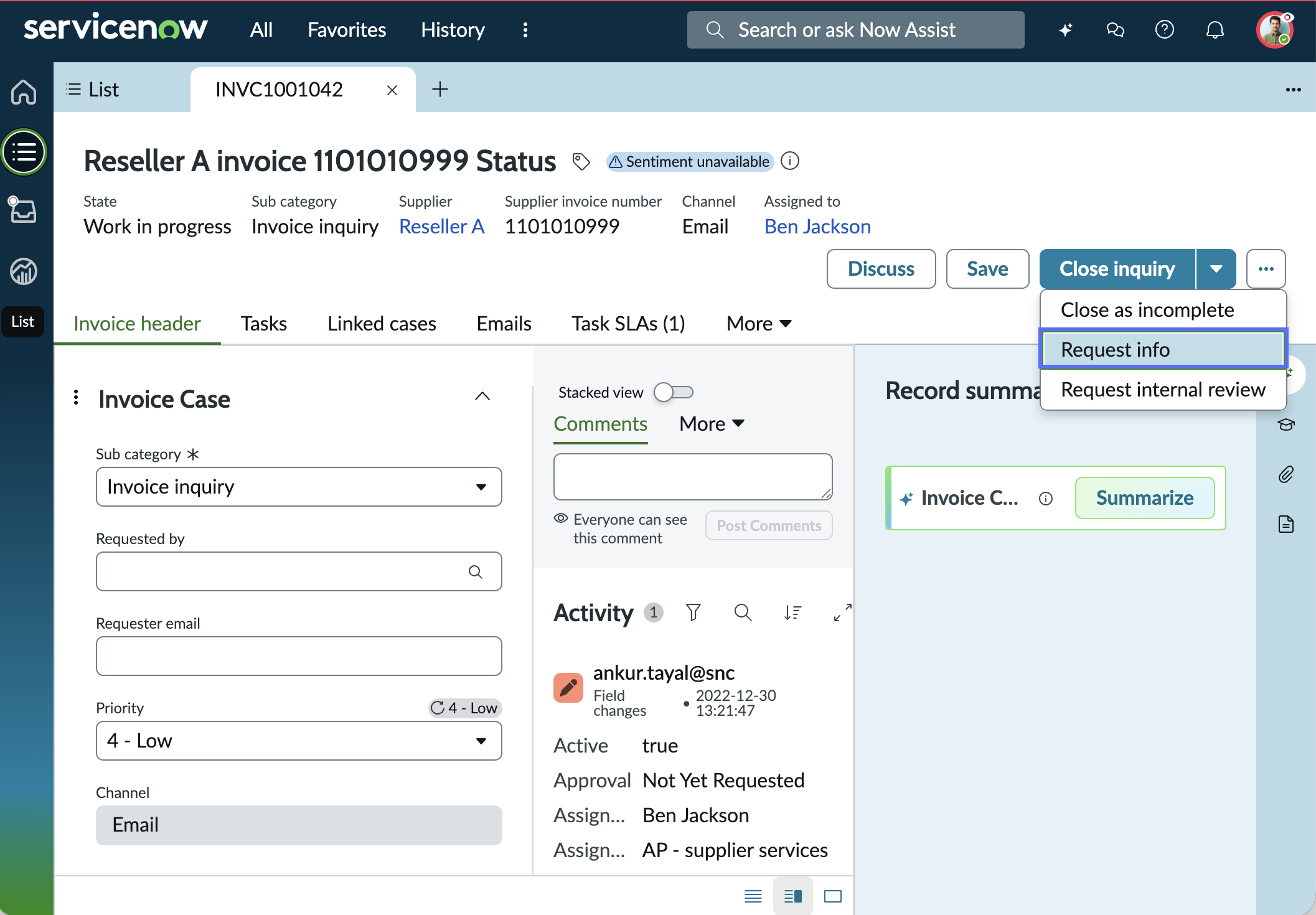Open the chat conversations icon
The height and width of the screenshot is (915, 1316).
pyautogui.click(x=1115, y=30)
